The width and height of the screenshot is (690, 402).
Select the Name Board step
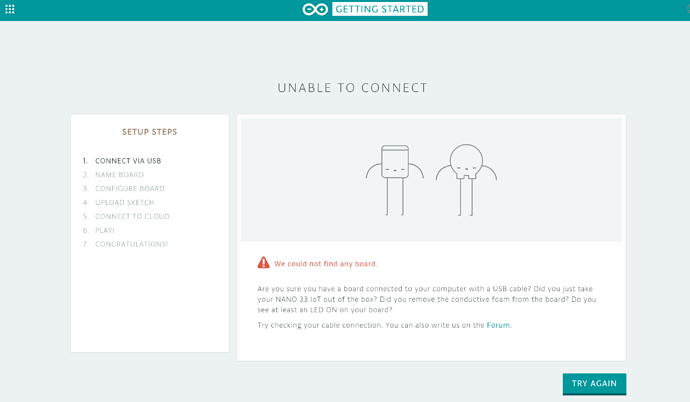click(119, 174)
